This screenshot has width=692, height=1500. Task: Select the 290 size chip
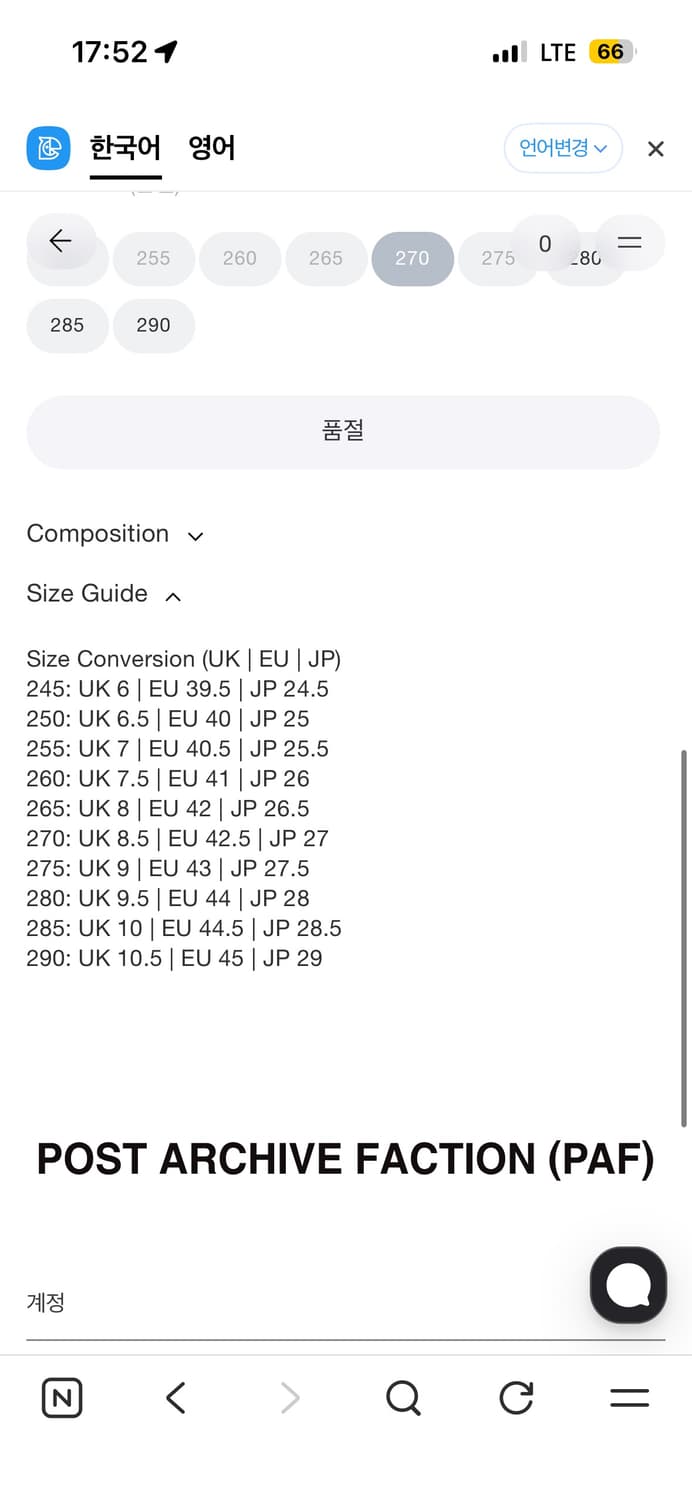[153, 325]
